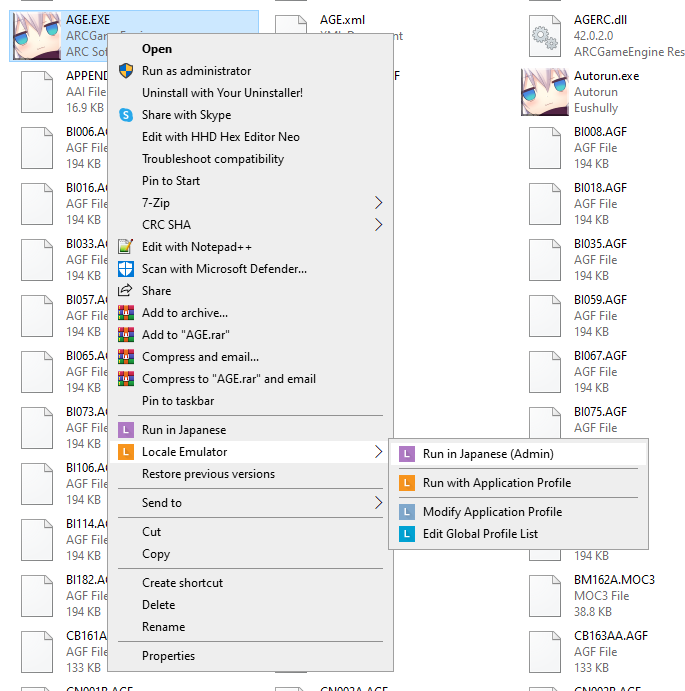The width and height of the screenshot is (685, 691).
Task: Select Pin to Start
Action: coord(171,181)
